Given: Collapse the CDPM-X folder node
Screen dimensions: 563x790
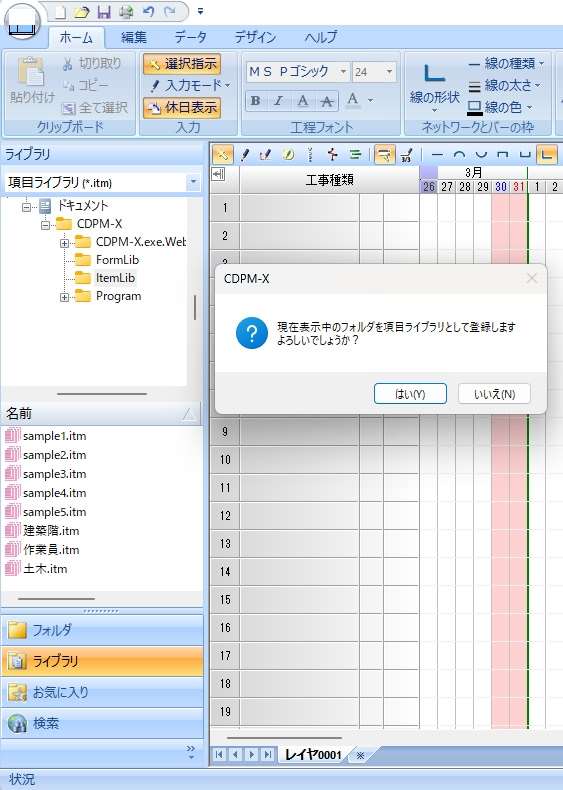Looking at the screenshot, I should (45, 225).
